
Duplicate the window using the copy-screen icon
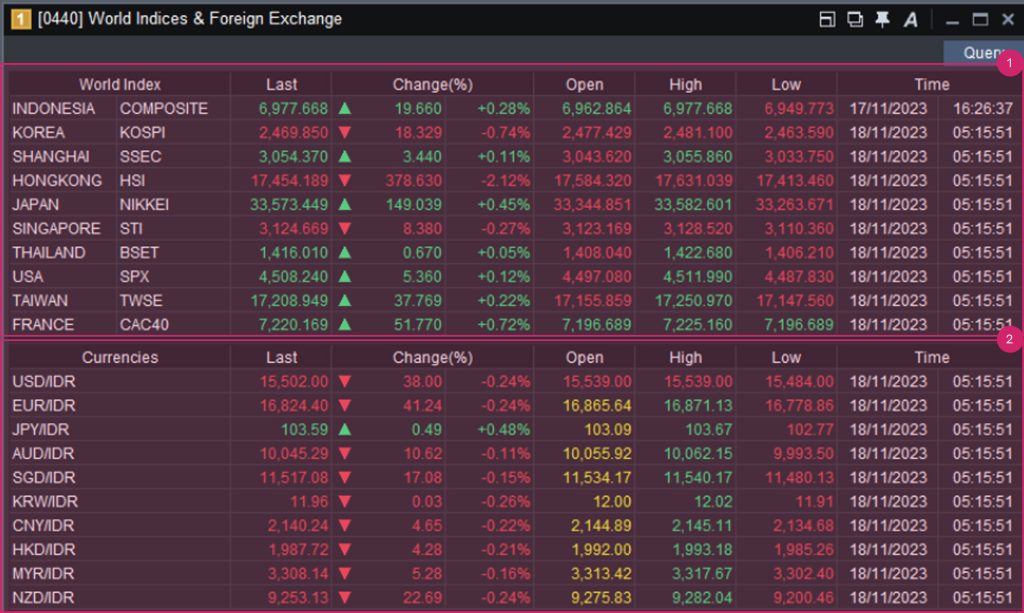coord(854,18)
